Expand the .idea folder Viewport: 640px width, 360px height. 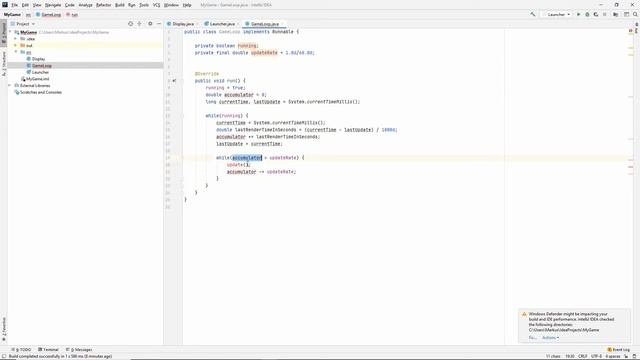tap(16, 39)
